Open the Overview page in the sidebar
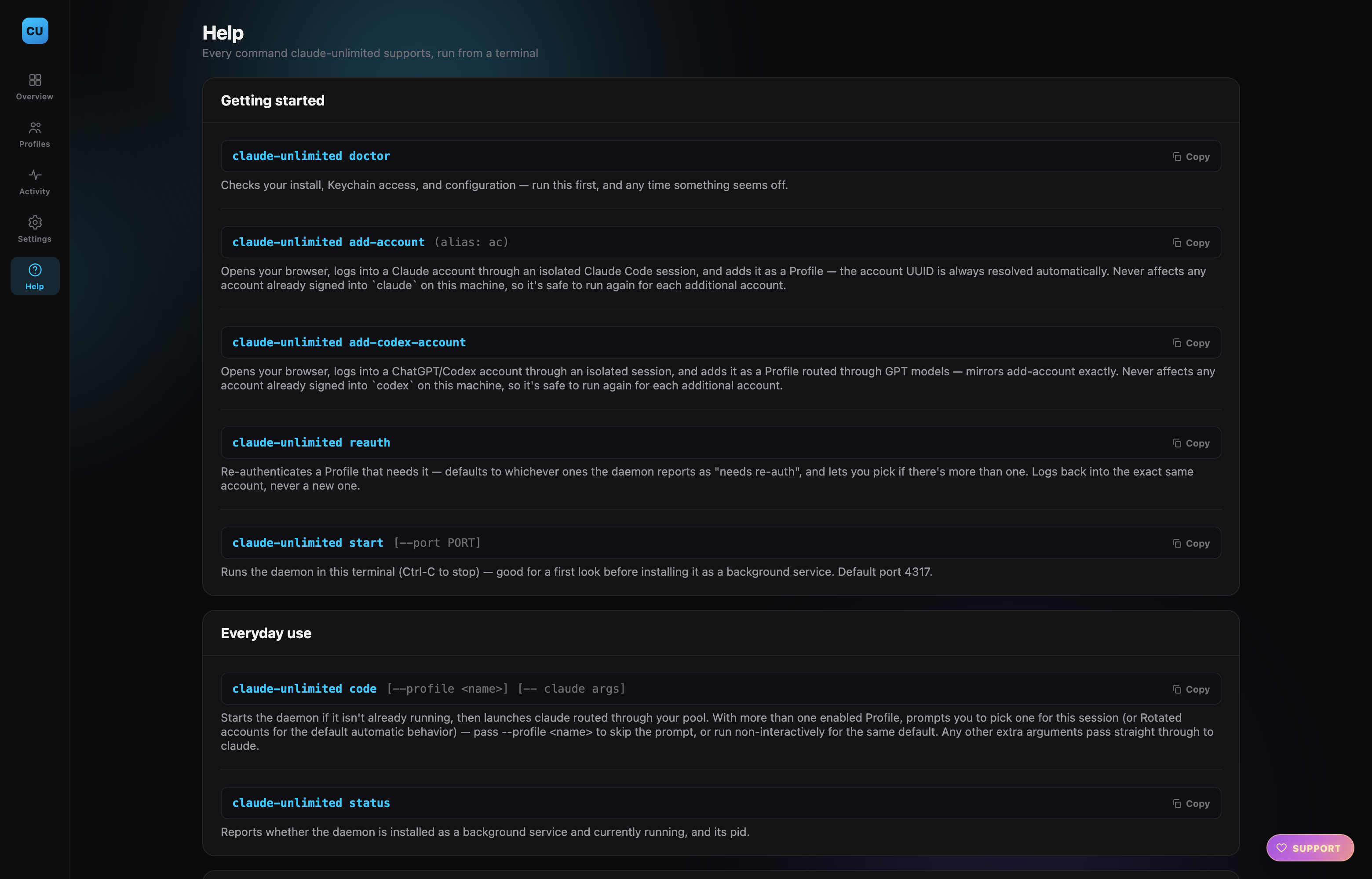1372x879 pixels. coord(35,87)
